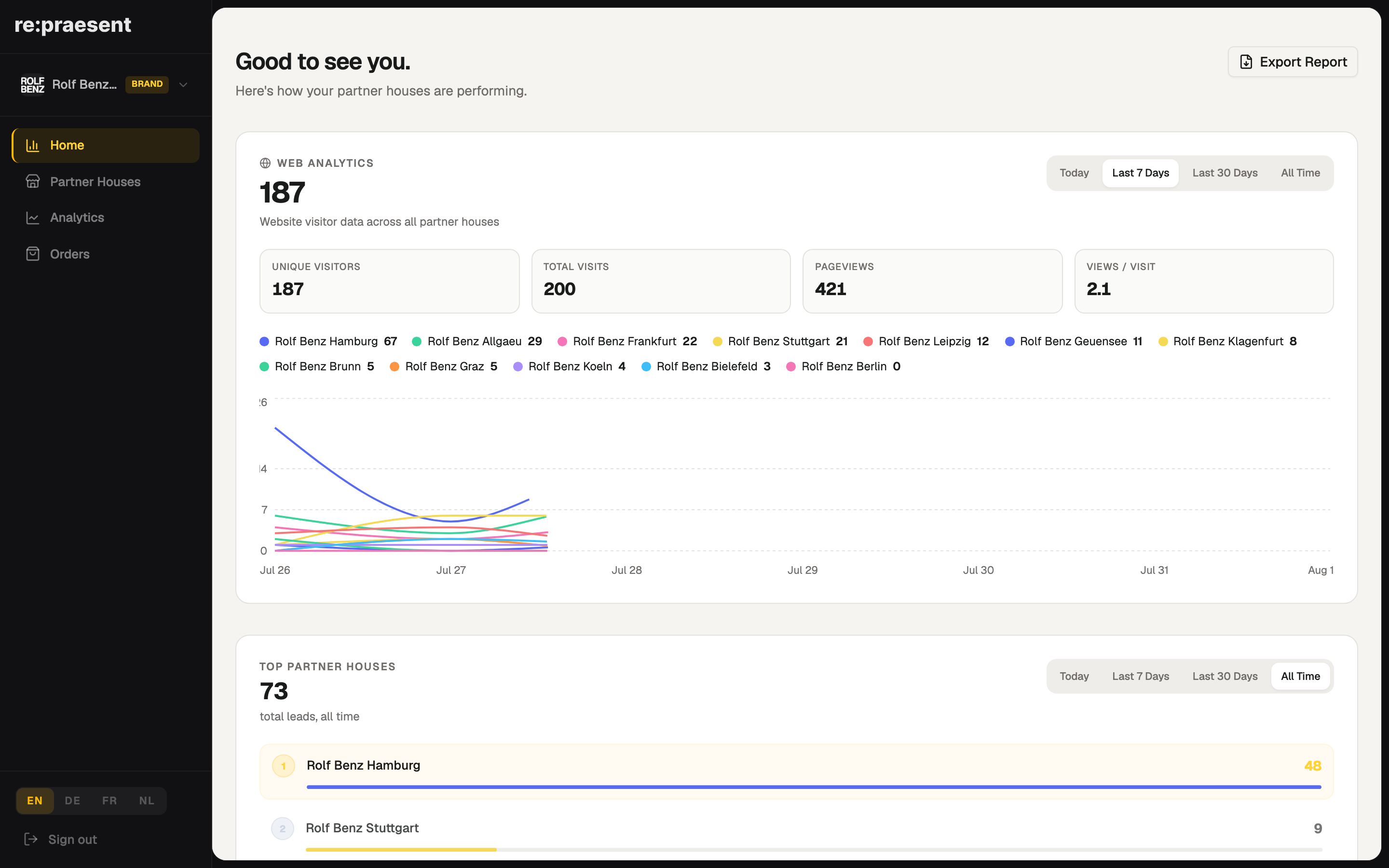Viewport: 1389px width, 868px height.
Task: Click the Pageviews stat card
Action: click(932, 281)
